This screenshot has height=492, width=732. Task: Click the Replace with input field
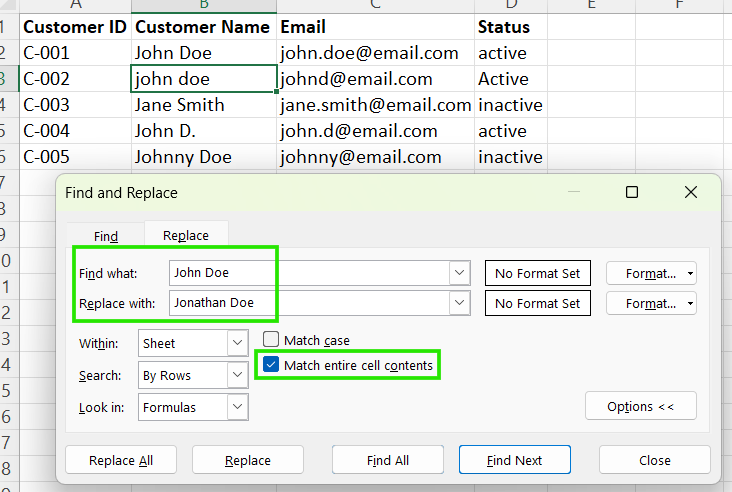pos(310,303)
